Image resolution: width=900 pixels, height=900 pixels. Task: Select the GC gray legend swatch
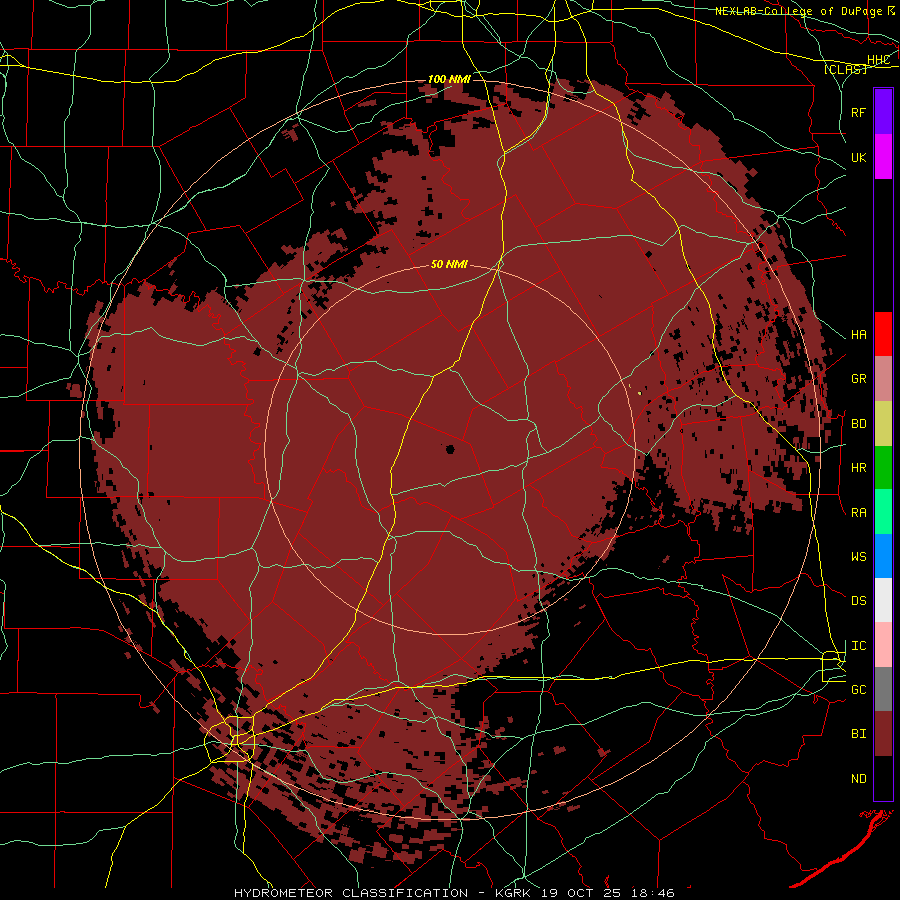[x=883, y=689]
